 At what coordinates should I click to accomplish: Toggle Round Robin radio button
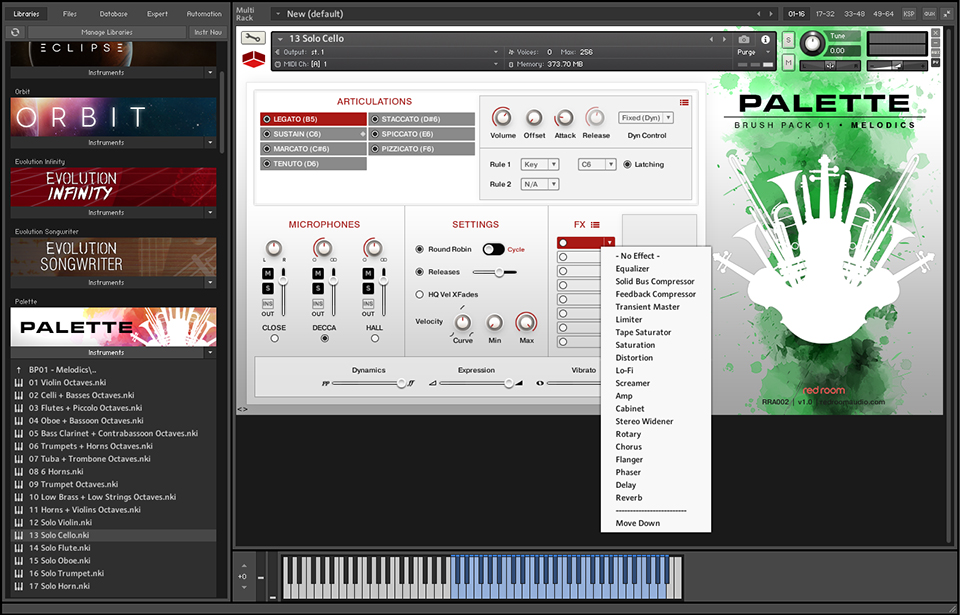click(419, 249)
